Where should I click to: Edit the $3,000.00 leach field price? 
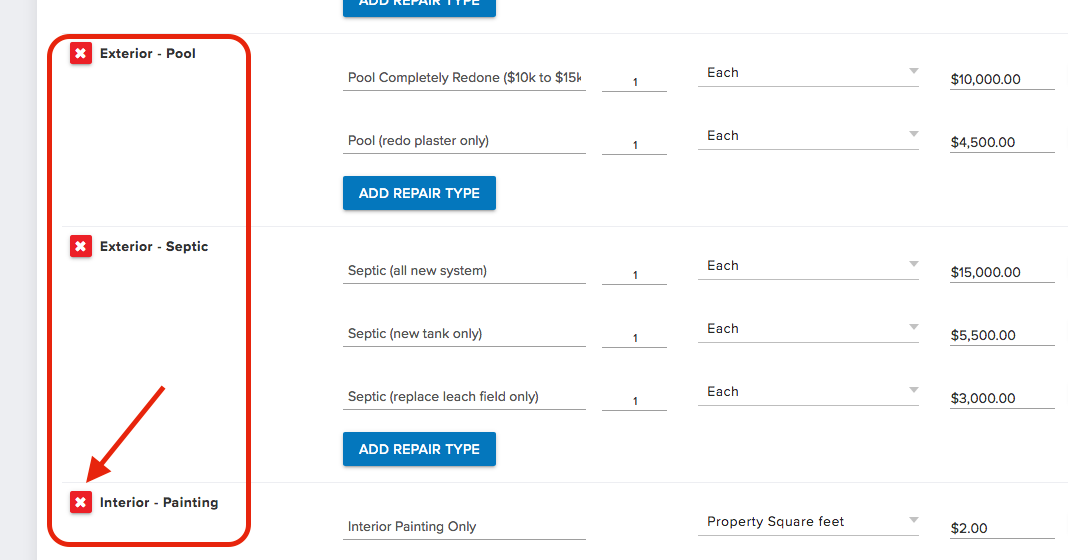pyautogui.click(x=1002, y=399)
